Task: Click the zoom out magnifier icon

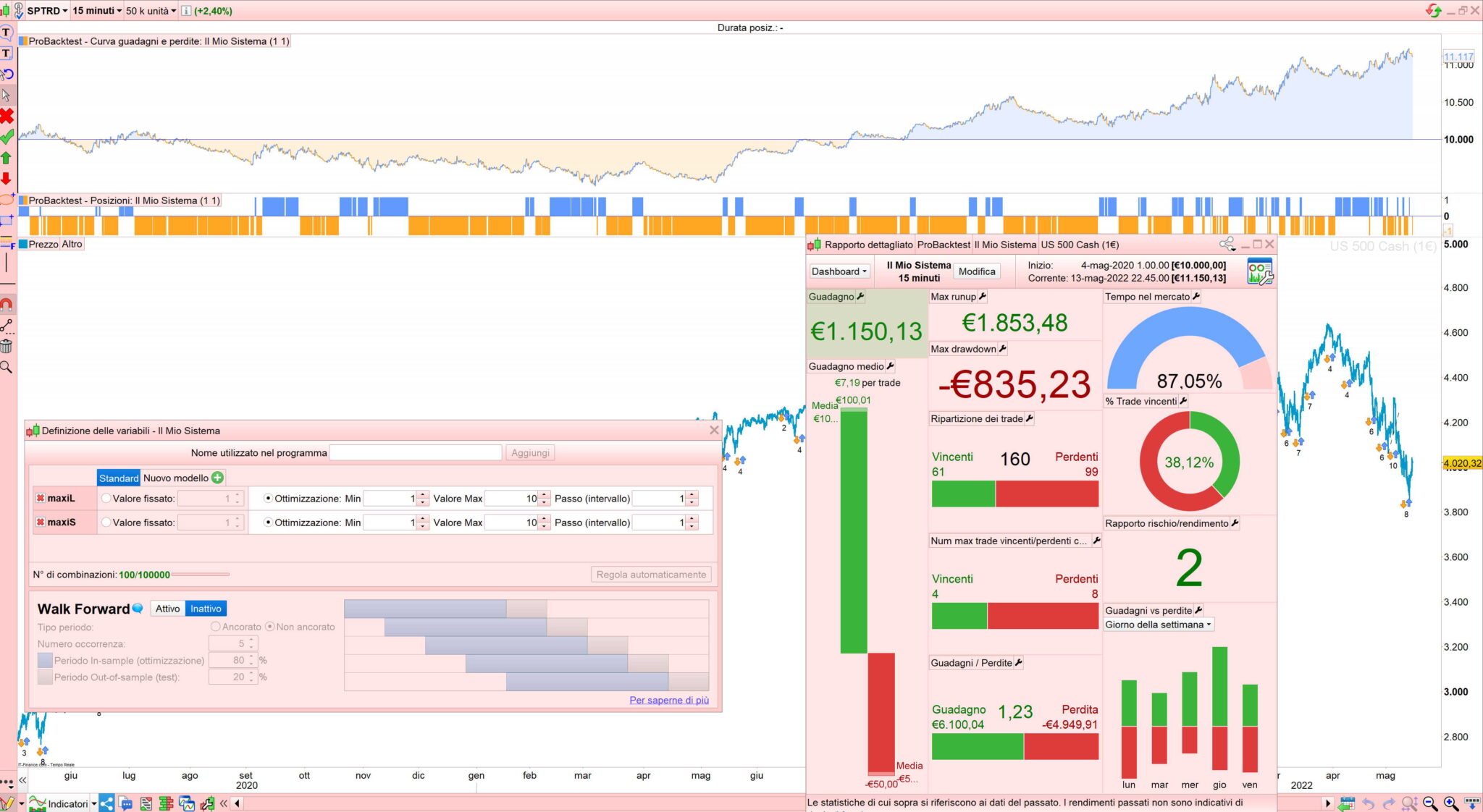Action: (1430, 803)
